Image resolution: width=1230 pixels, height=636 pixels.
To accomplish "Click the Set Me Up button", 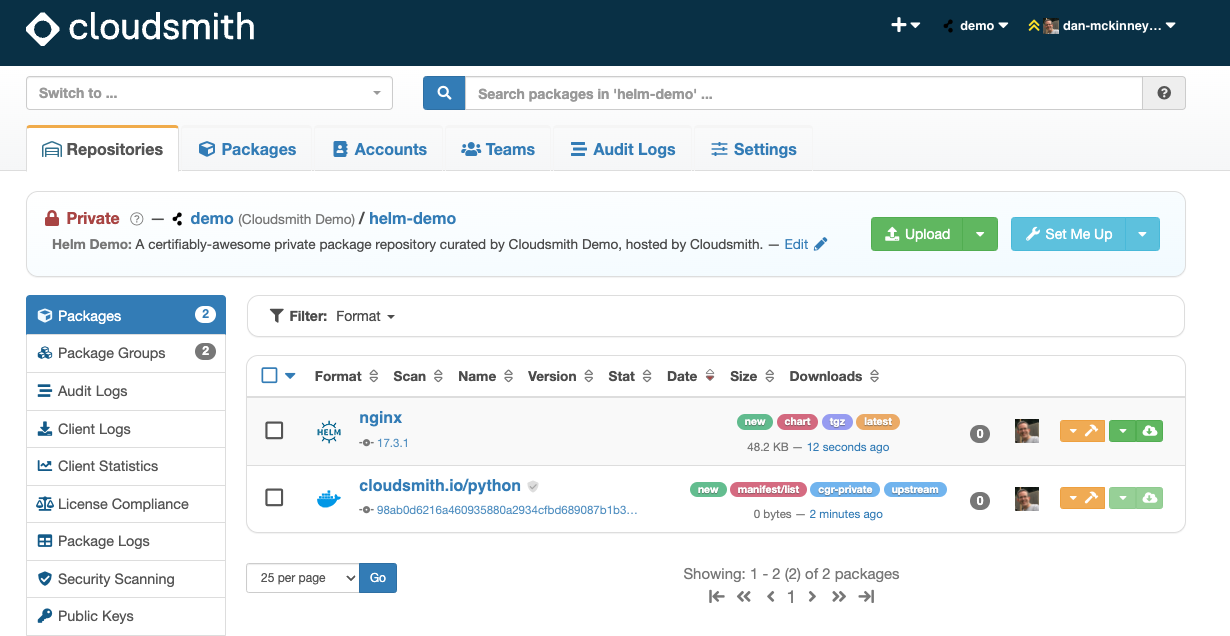I will coord(1068,234).
